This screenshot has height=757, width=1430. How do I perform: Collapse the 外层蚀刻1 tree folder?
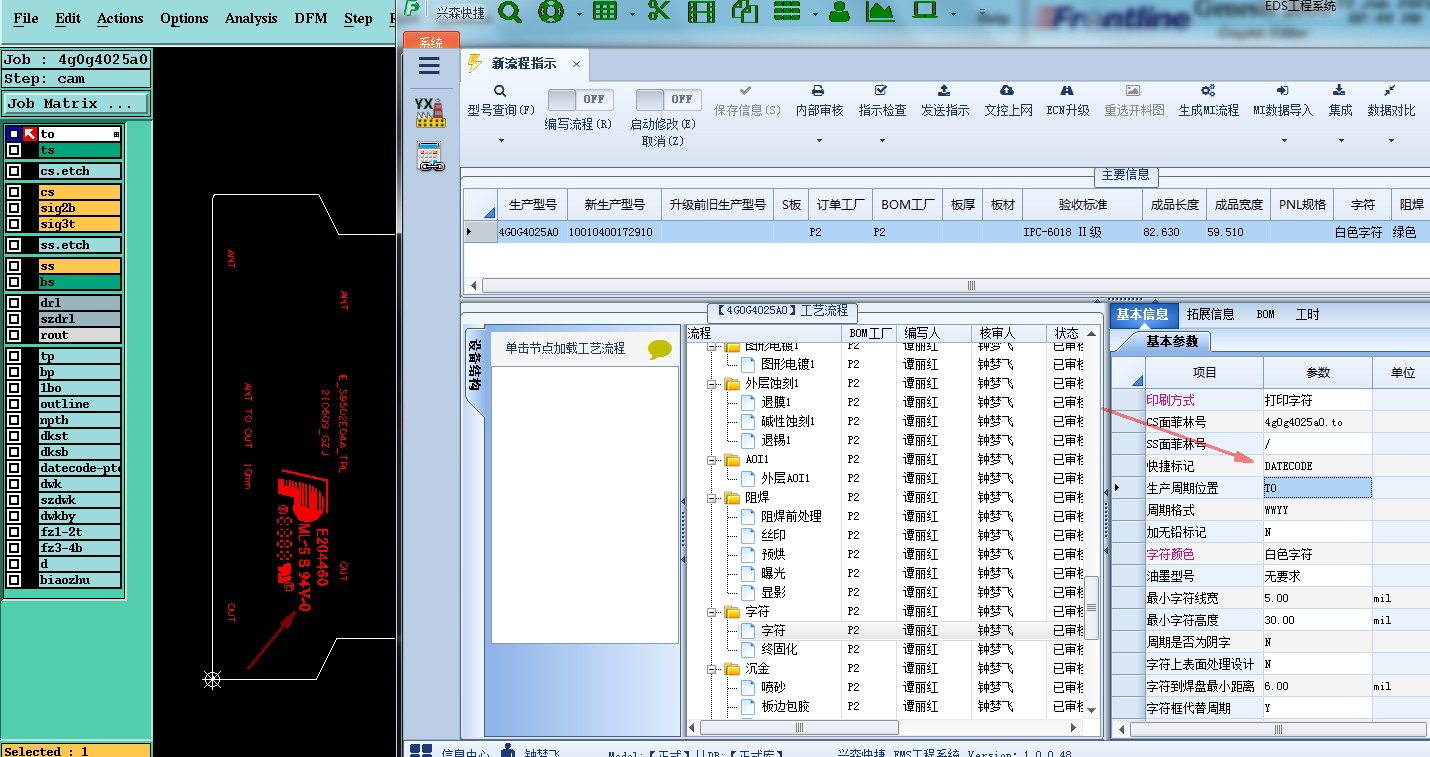(x=713, y=383)
